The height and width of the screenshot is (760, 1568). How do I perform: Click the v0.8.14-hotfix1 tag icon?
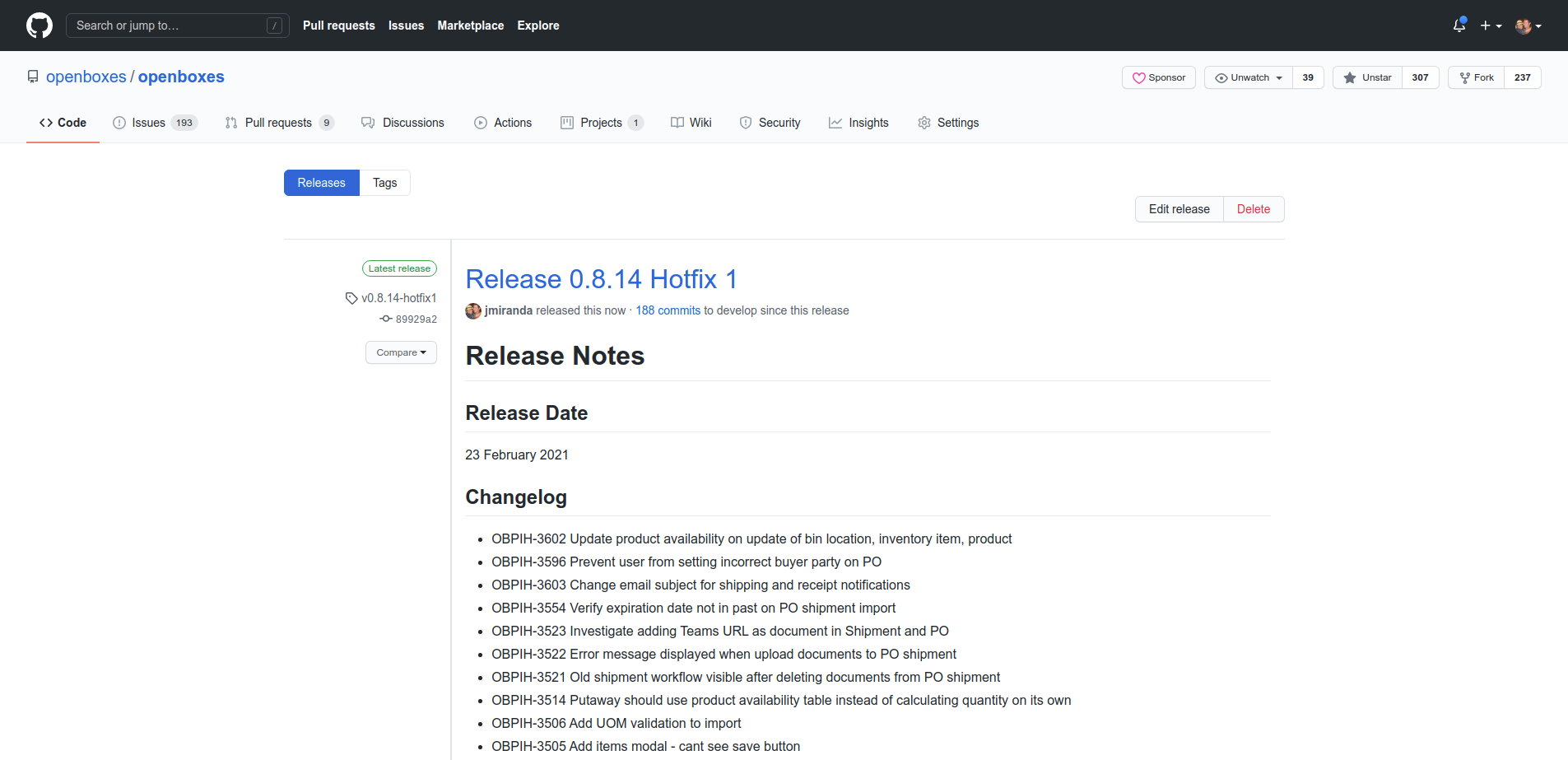click(351, 298)
